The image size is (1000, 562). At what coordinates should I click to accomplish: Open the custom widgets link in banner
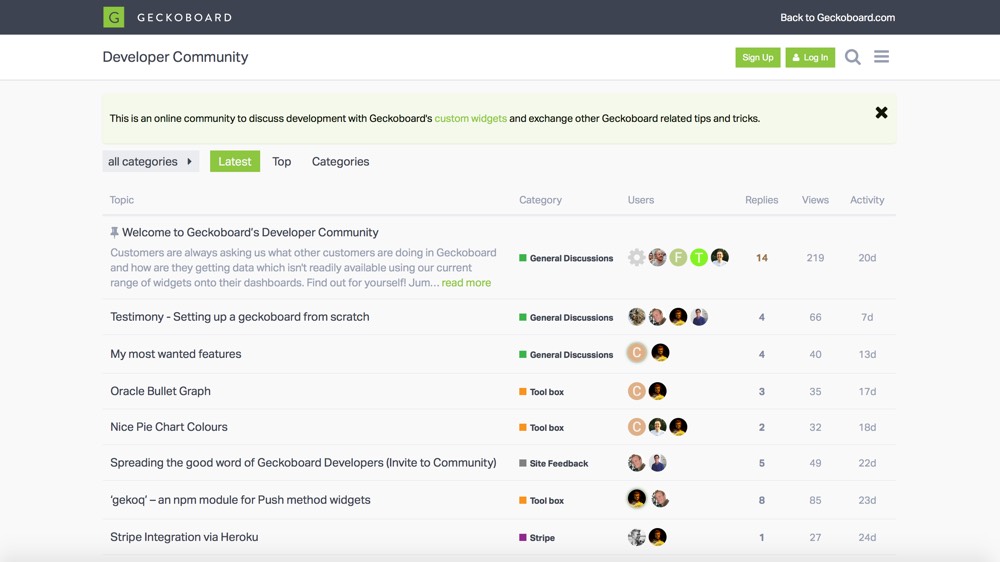(x=471, y=118)
